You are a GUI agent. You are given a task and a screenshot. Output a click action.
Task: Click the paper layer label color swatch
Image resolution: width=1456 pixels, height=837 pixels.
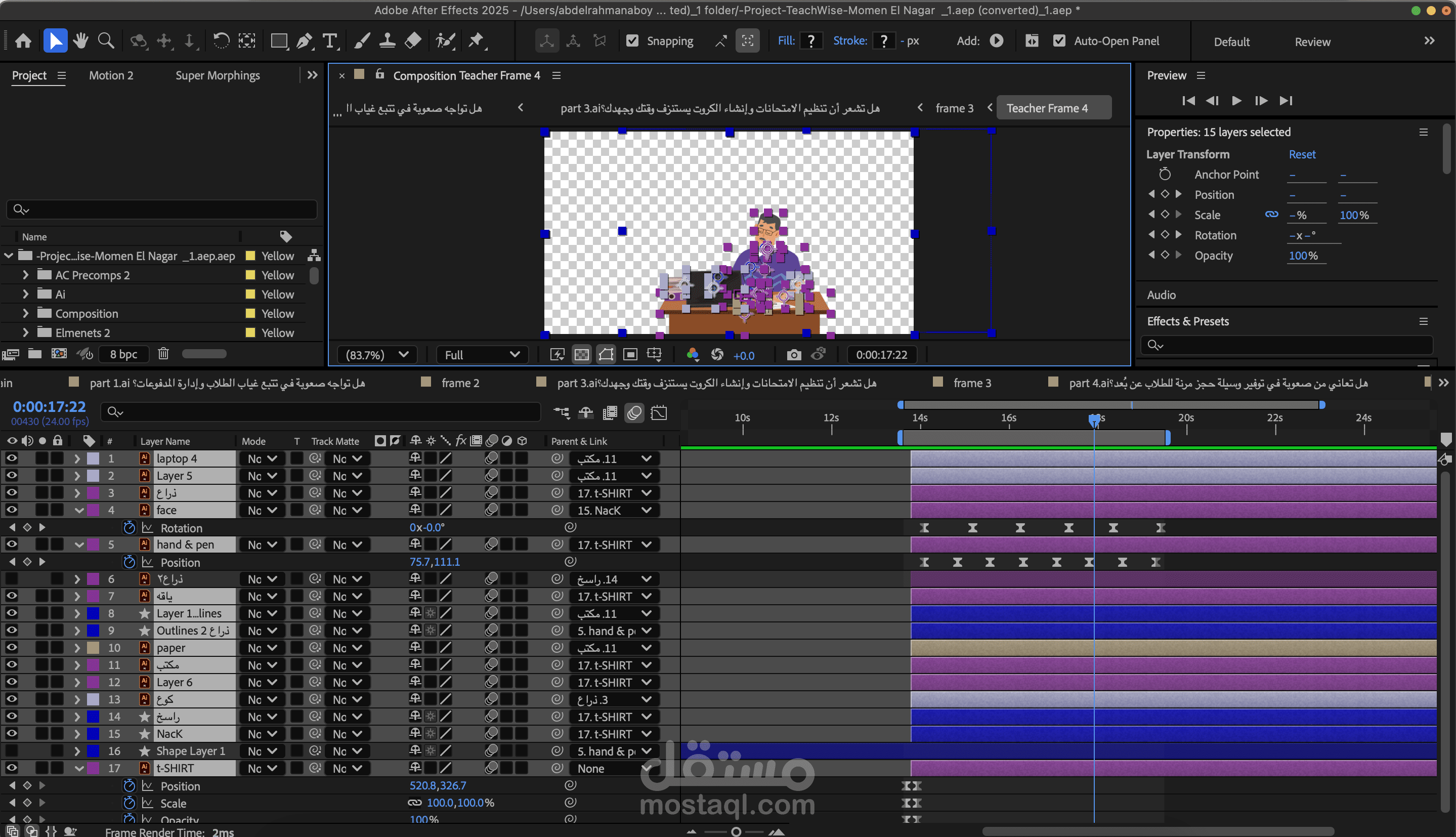pyautogui.click(x=93, y=648)
